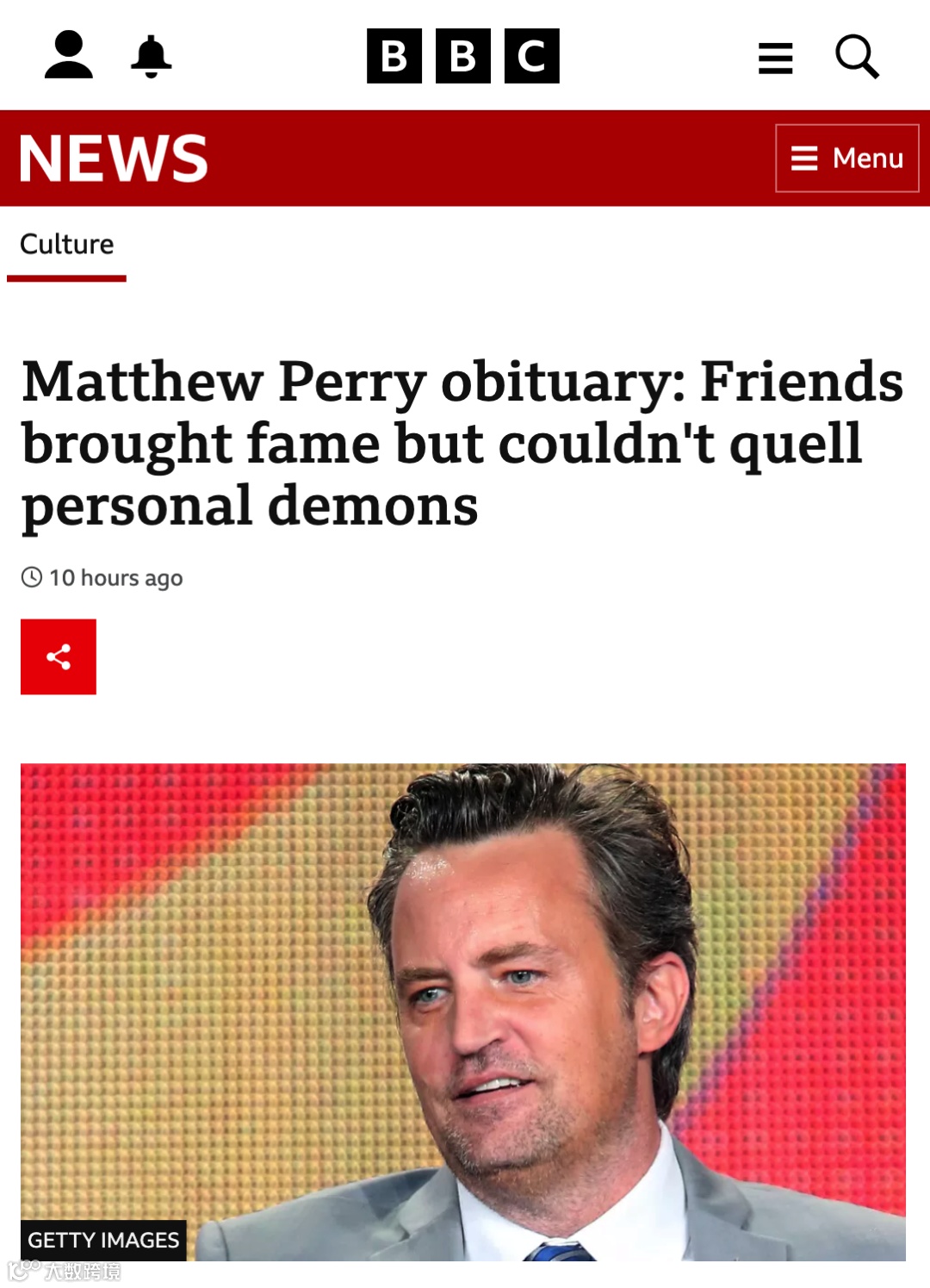This screenshot has width=930, height=1288.
Task: Click the clock icon beside timestamp
Action: (x=32, y=577)
